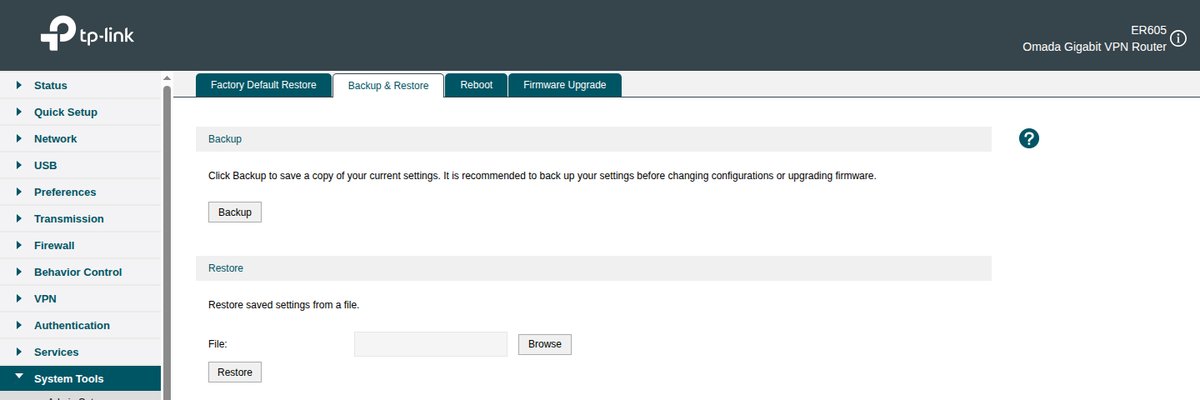The height and width of the screenshot is (400, 1200).
Task: Click the ER605 model text
Action: pos(1149,30)
